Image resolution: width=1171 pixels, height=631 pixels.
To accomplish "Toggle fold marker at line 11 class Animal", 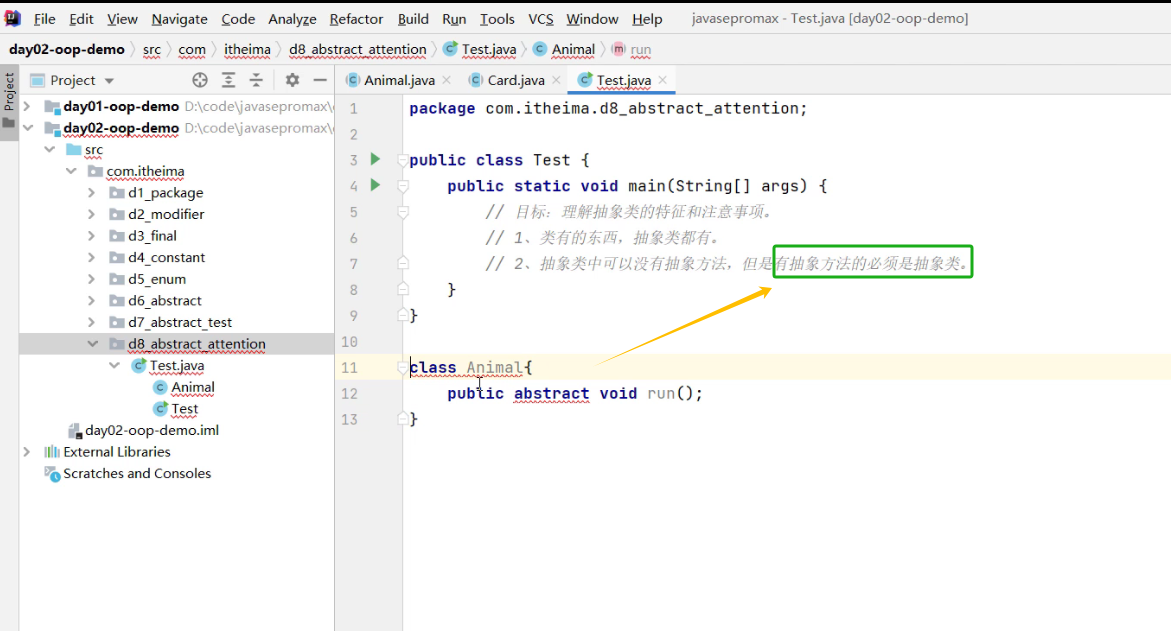I will (403, 367).
